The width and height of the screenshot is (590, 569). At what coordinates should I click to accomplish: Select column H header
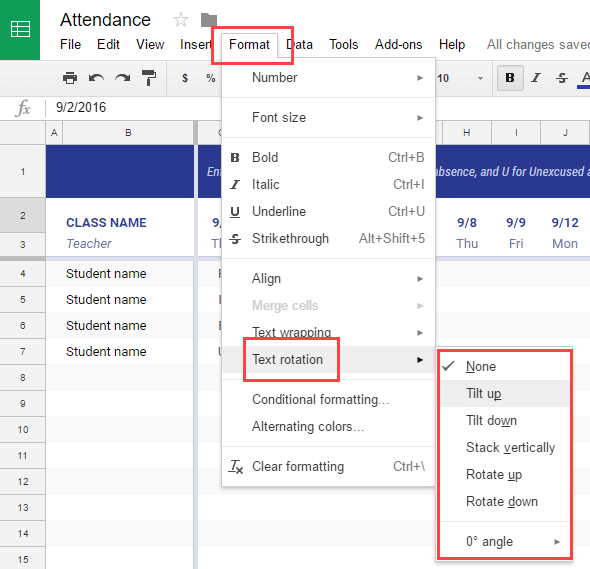pos(467,132)
